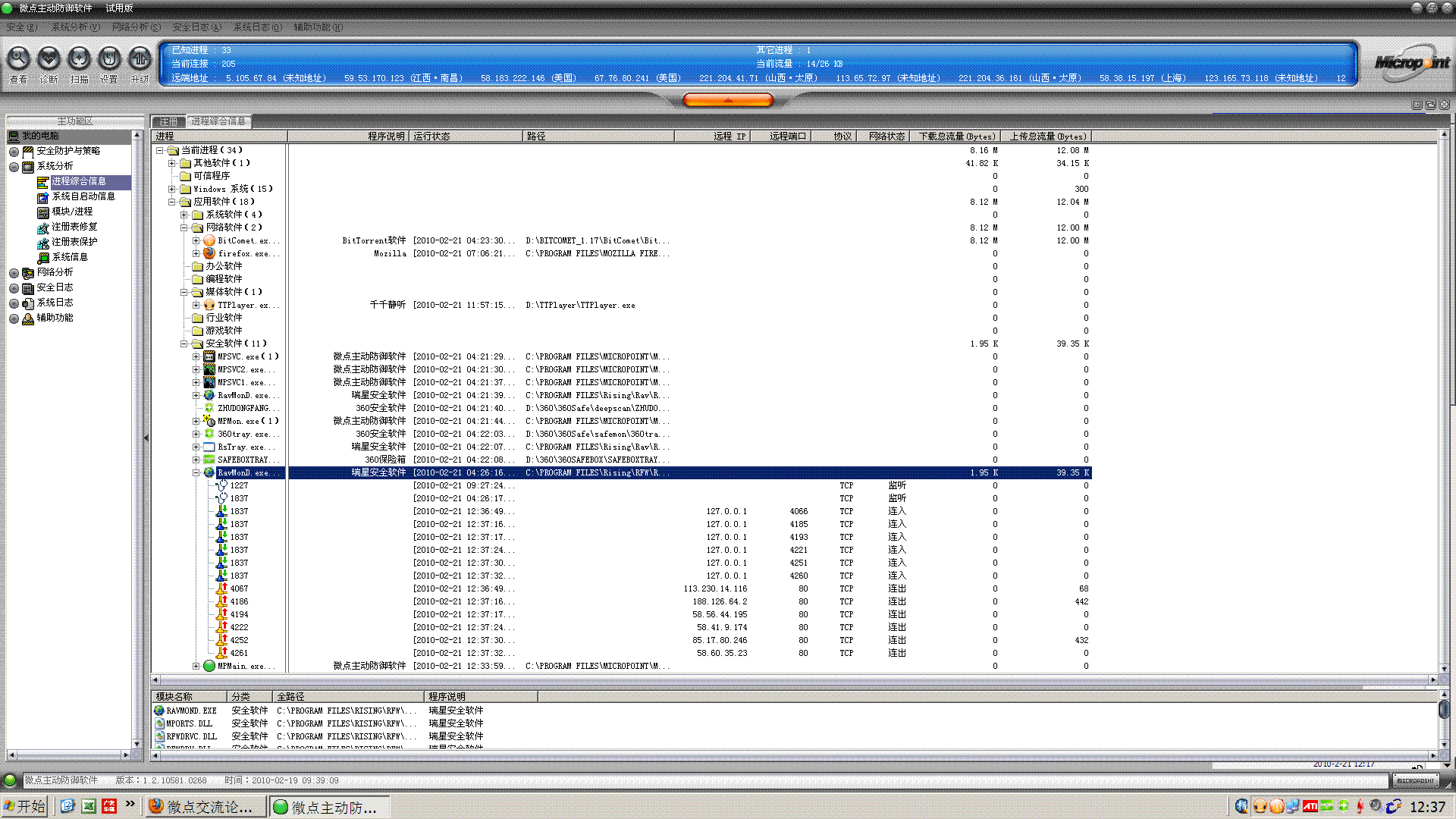Select 系统信息 in the sidebar

[x=70, y=257]
